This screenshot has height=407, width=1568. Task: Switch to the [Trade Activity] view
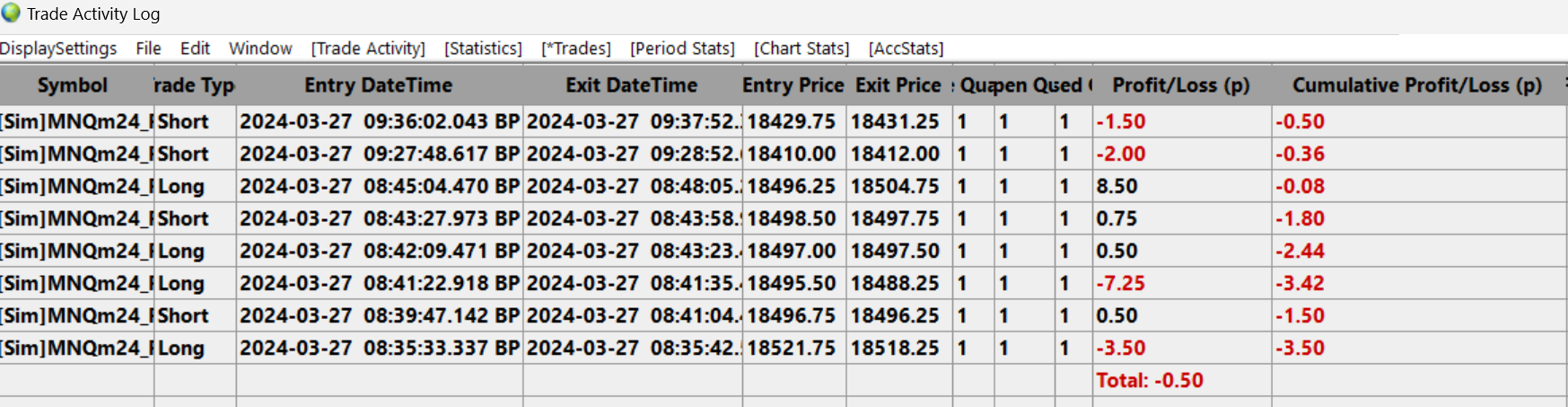(368, 49)
